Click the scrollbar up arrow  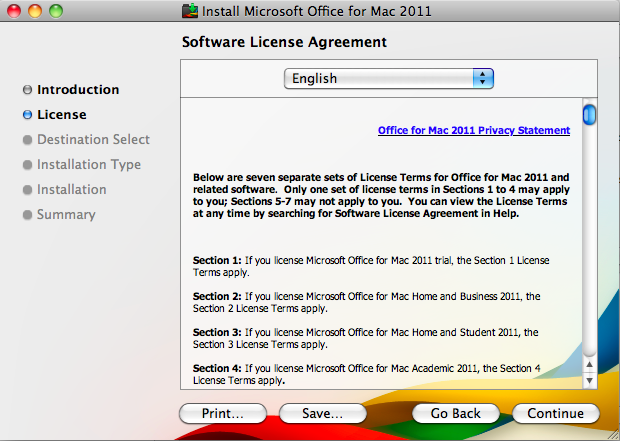(590, 364)
